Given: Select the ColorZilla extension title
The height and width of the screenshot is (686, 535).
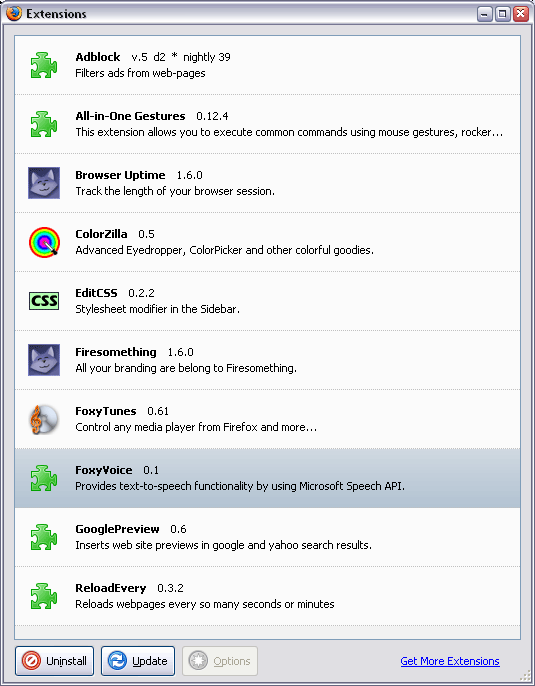Looking at the screenshot, I should pyautogui.click(x=101, y=234).
